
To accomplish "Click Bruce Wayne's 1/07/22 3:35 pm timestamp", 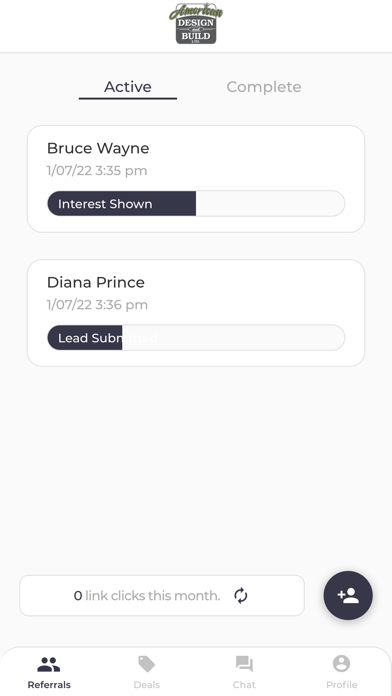I will click(x=97, y=170).
